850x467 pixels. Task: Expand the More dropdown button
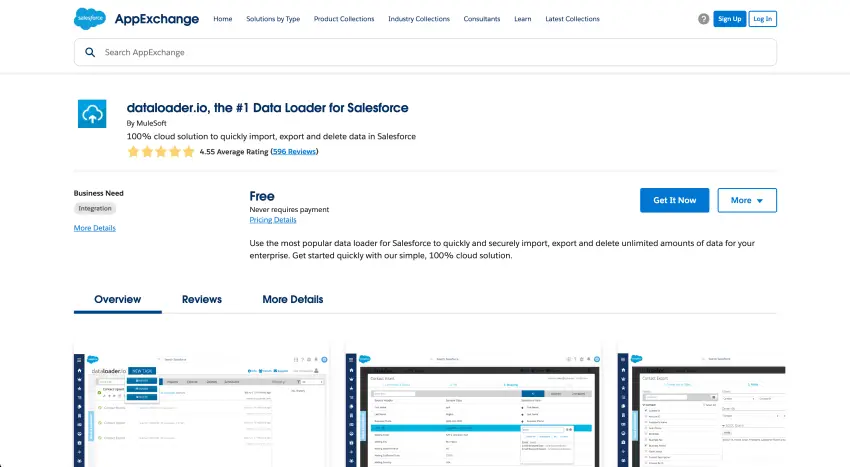747,200
